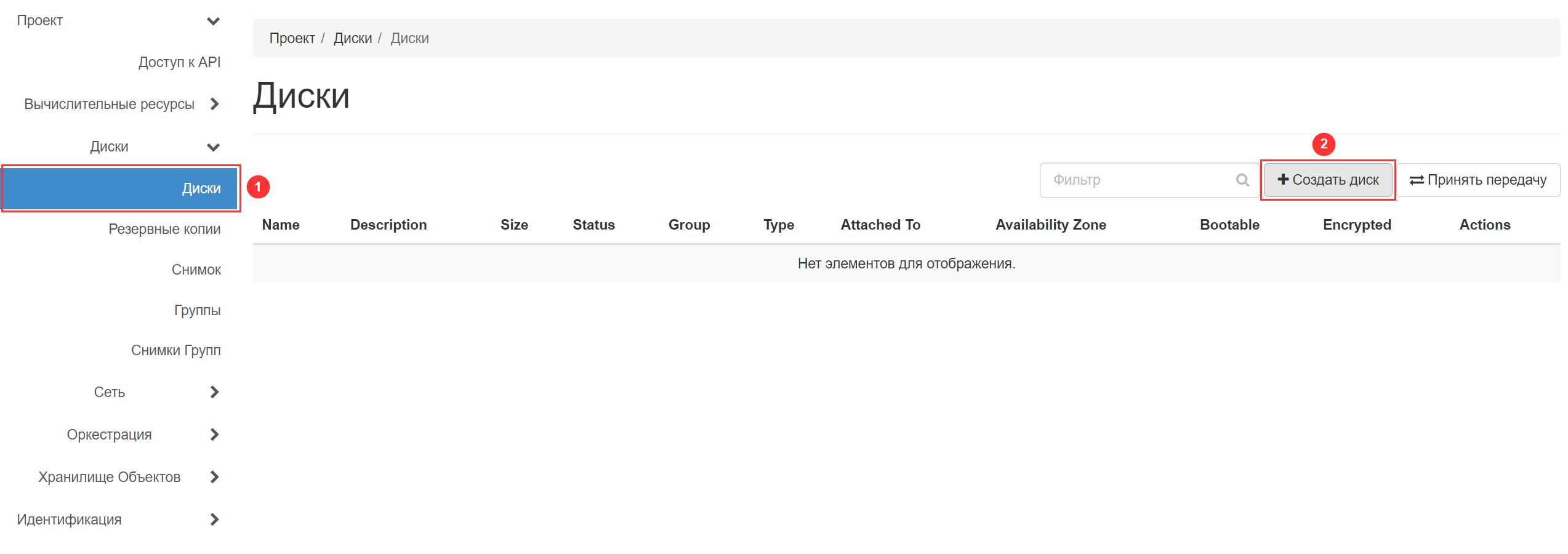1568x554 pixels.
Task: Collapse the Проект section chevron
Action: pos(213,21)
